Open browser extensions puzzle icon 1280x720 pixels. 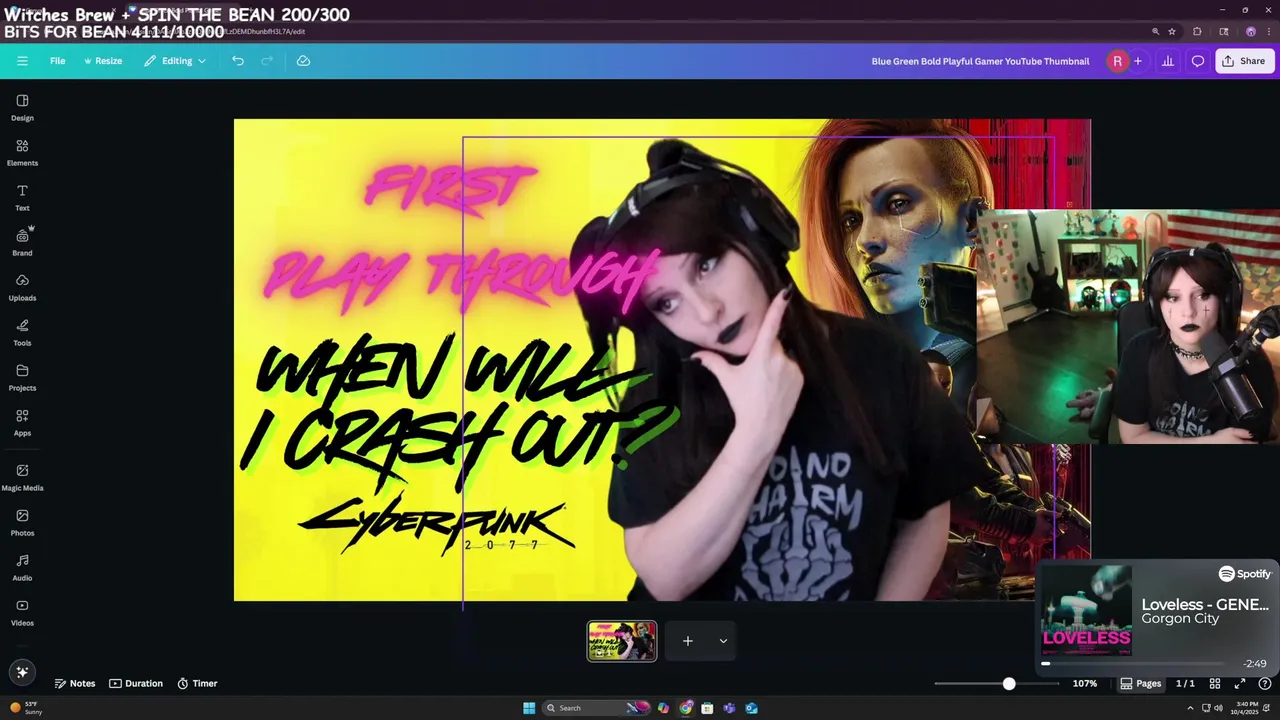(1197, 31)
